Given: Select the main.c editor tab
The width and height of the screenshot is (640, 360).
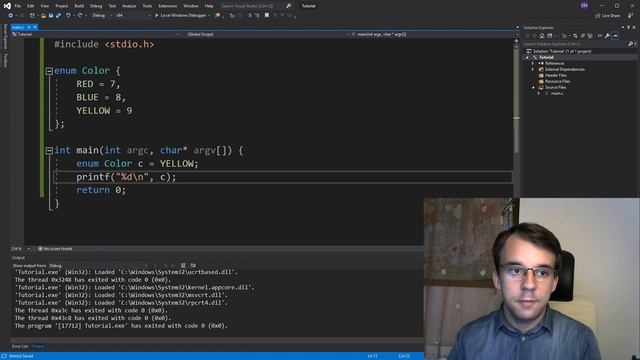Looking at the screenshot, I should pos(18,27).
